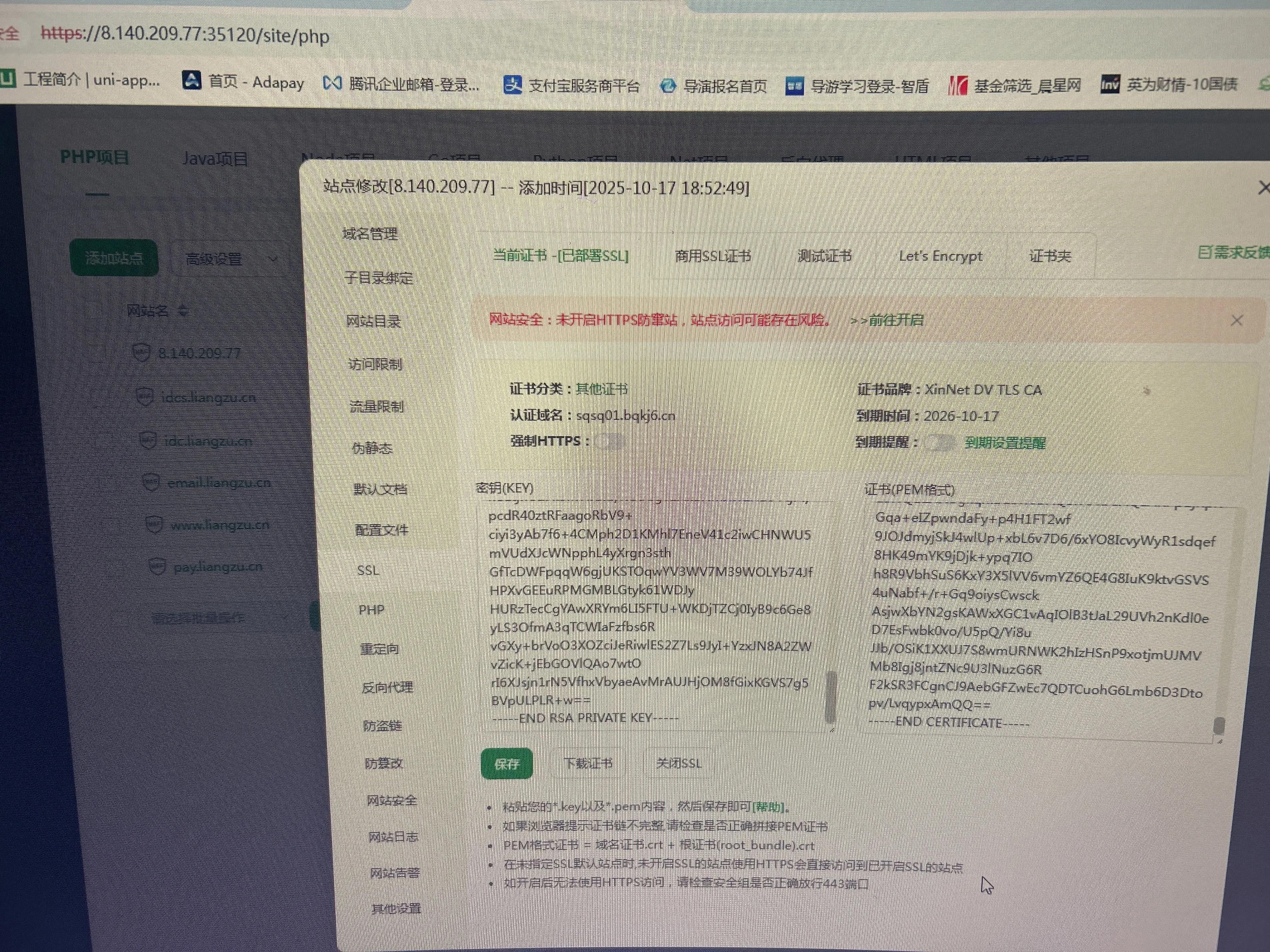Click the green 保存 button
This screenshot has width=1270, height=952.
(x=506, y=764)
